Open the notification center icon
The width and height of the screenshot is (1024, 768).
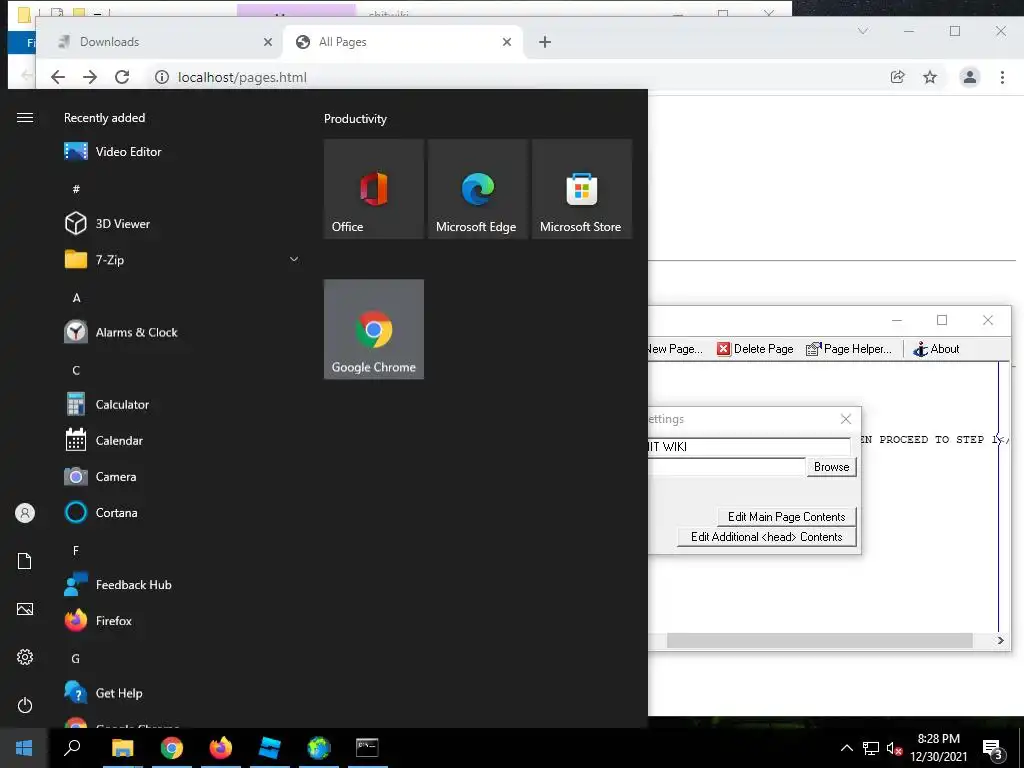click(x=993, y=749)
